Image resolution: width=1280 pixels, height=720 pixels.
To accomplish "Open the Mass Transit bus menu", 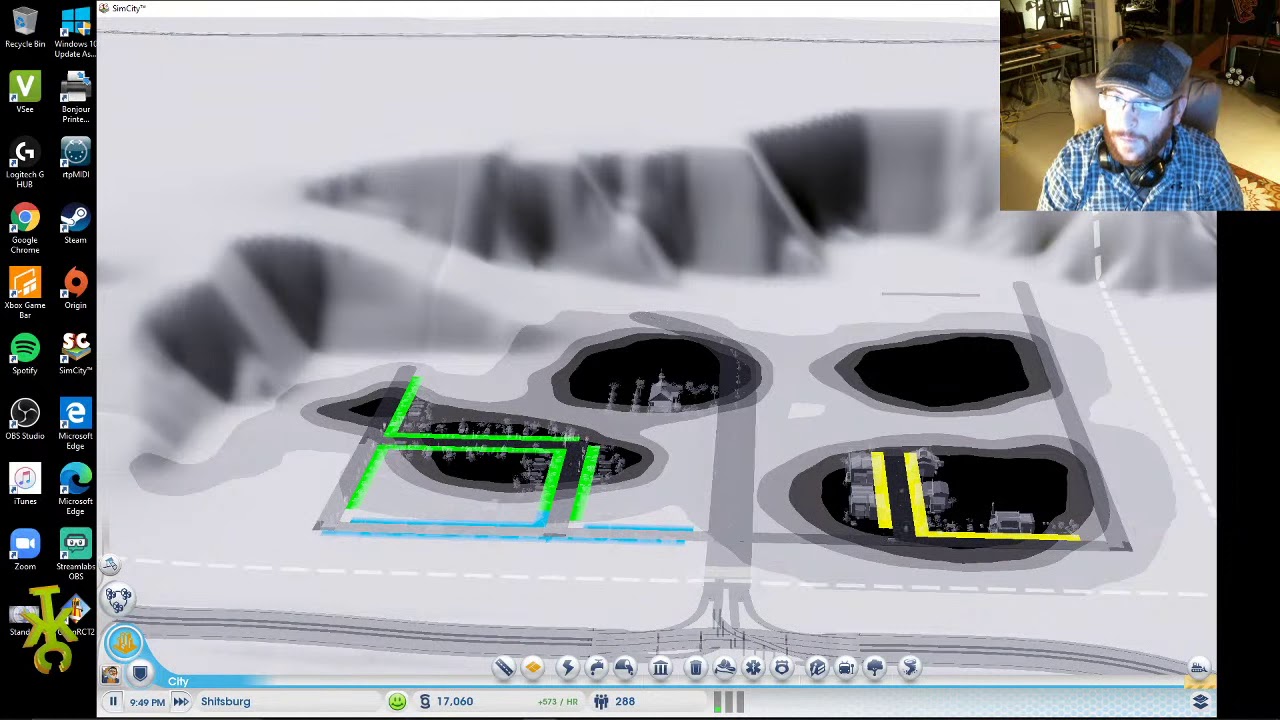I will point(846,668).
